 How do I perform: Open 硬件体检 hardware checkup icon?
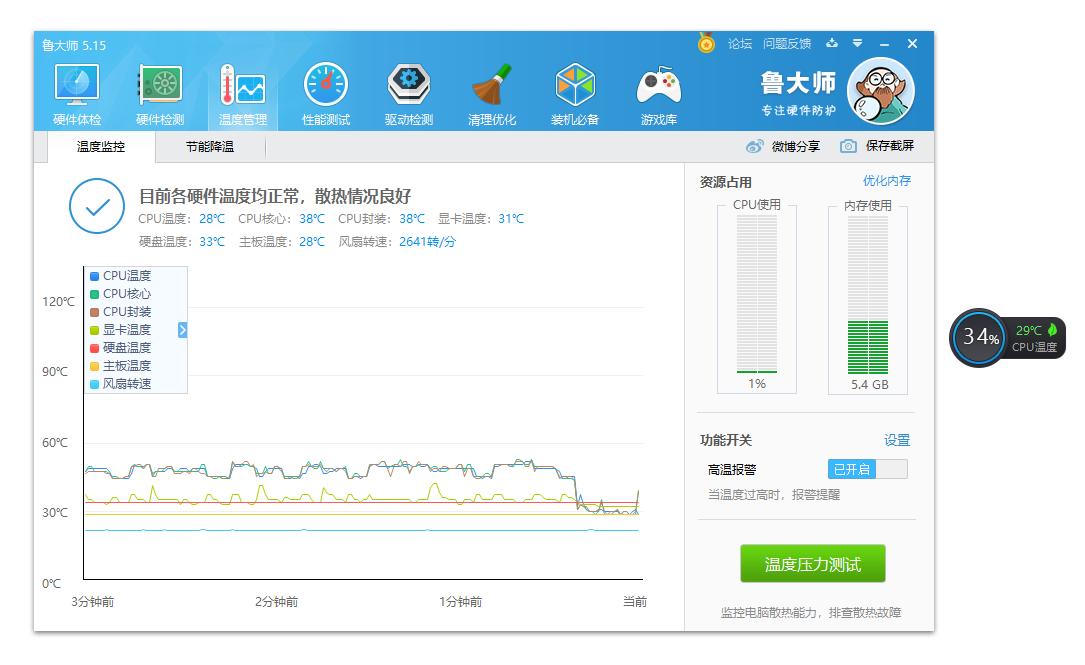pos(77,95)
